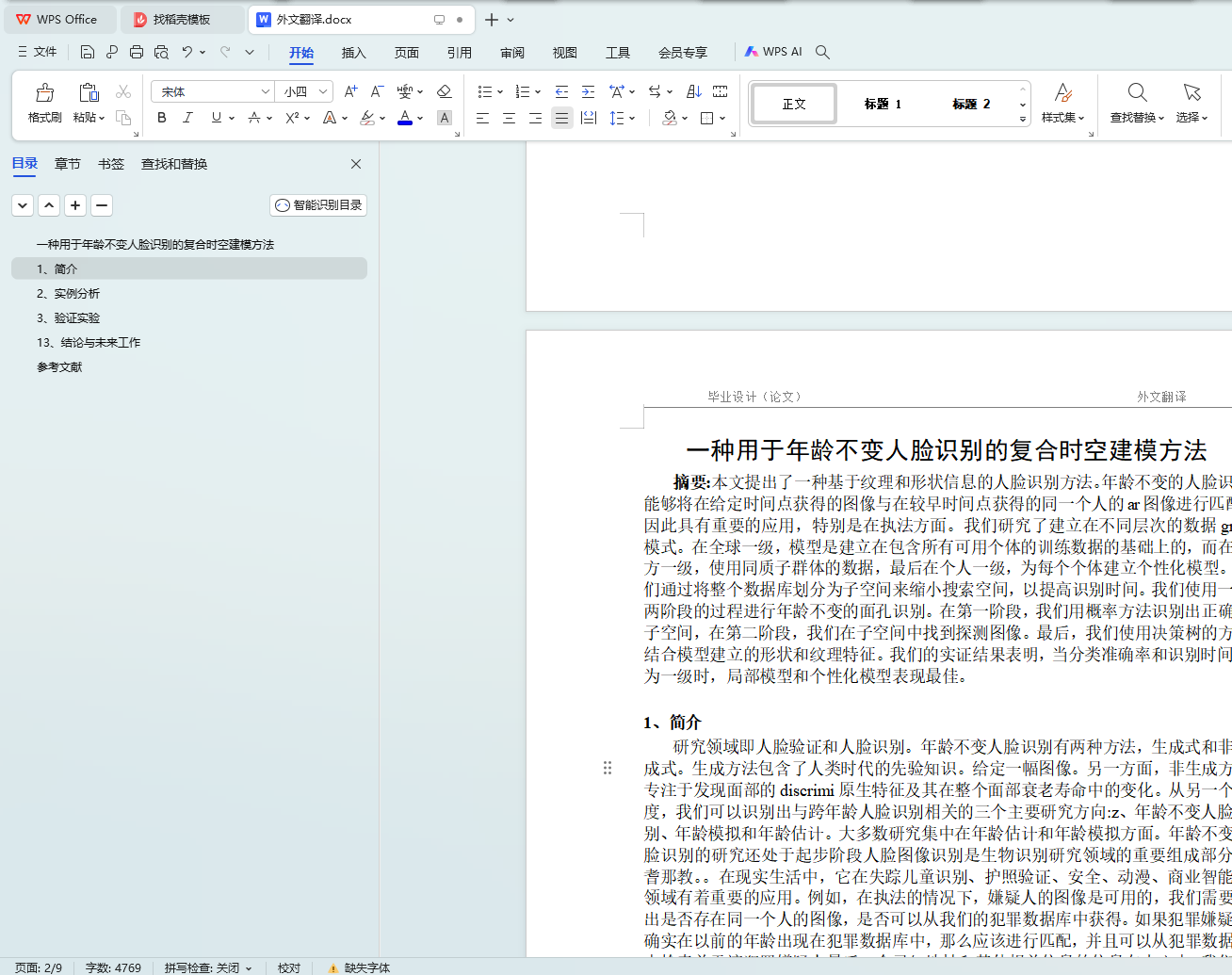Switch to the 找稻壳模板 window tab
The height and width of the screenshot is (975, 1232).
182,20
